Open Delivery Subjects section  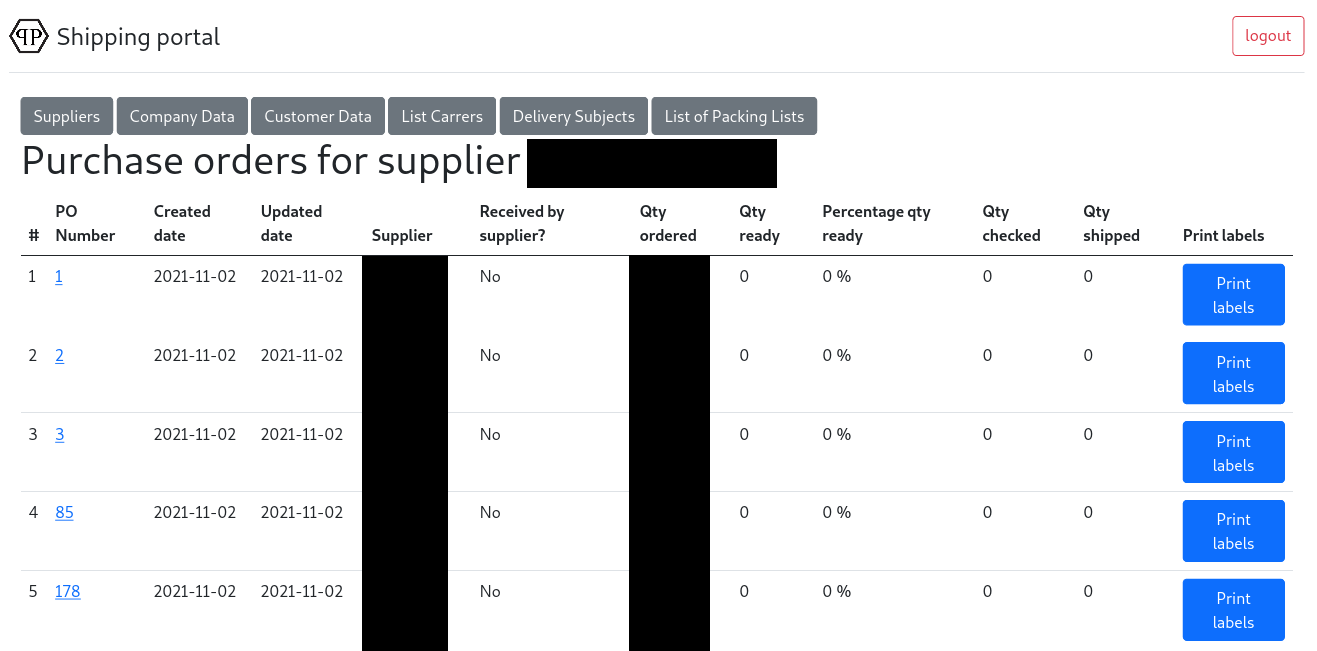coord(574,116)
